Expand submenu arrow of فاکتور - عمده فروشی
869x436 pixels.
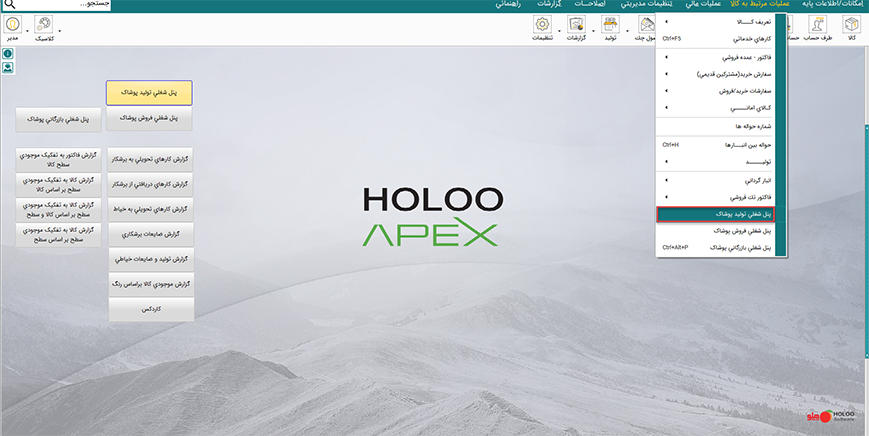click(x=666, y=57)
